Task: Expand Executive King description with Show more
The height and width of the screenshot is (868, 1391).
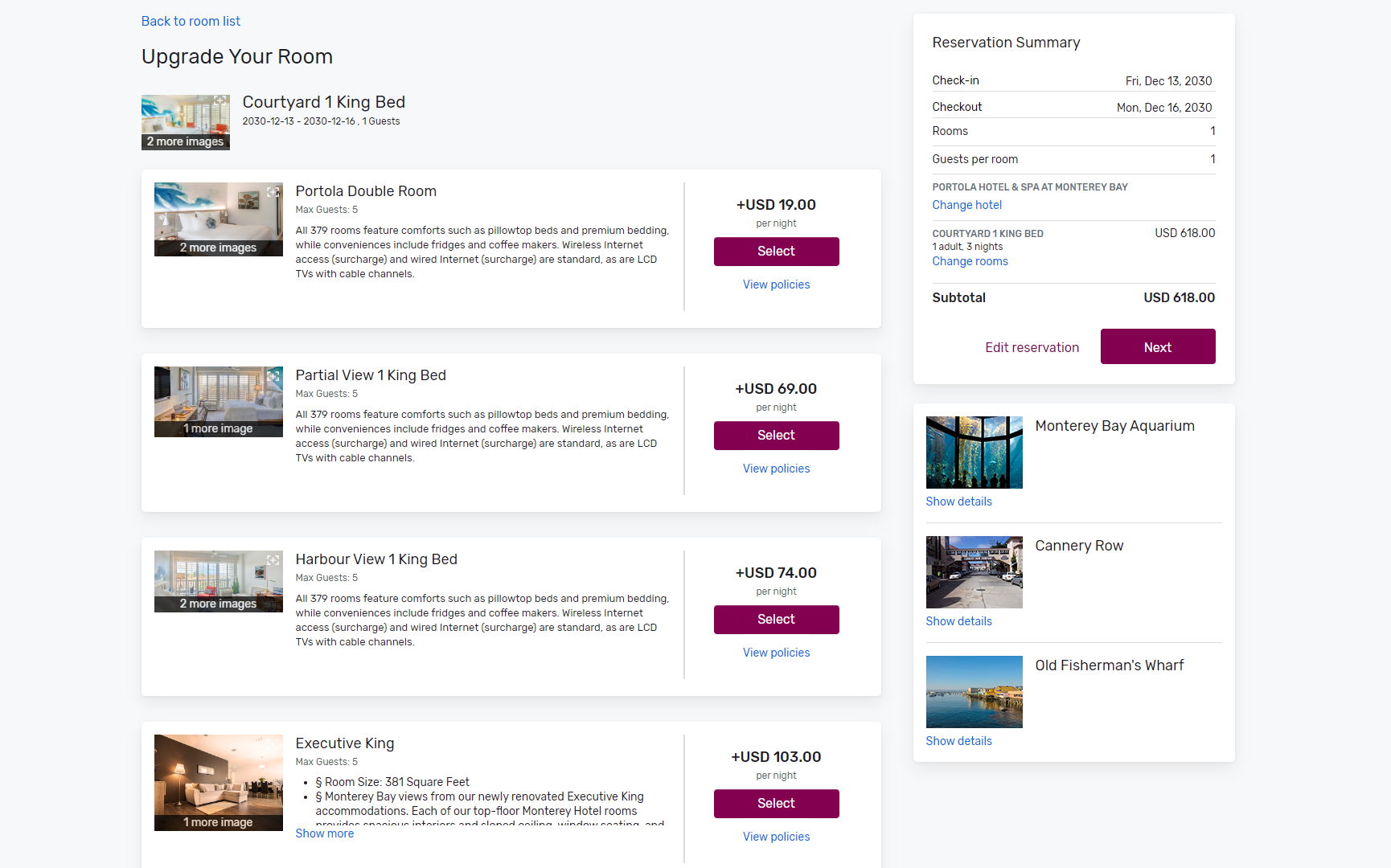Action: 324,833
